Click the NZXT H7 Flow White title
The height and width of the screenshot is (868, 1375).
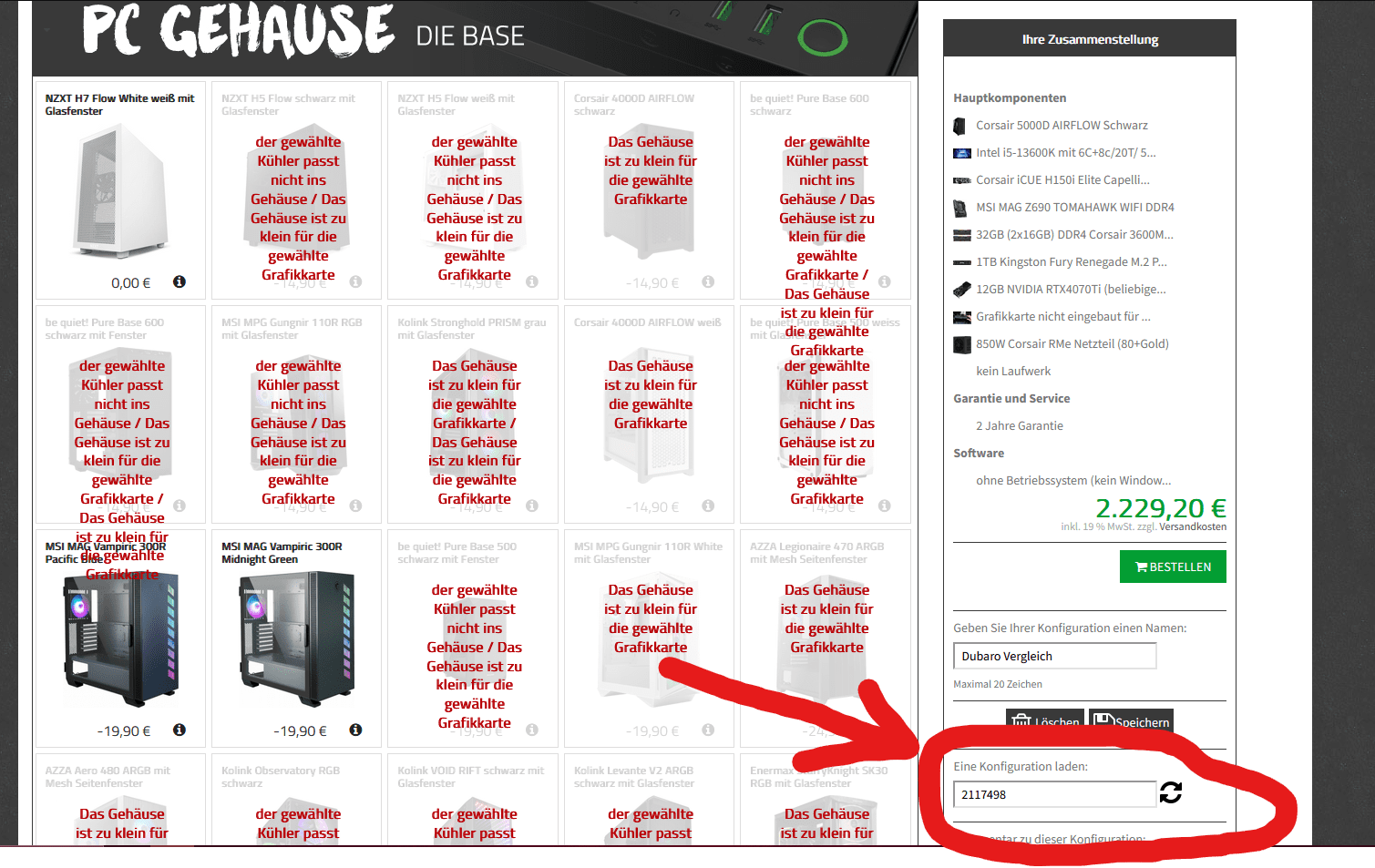point(119,105)
